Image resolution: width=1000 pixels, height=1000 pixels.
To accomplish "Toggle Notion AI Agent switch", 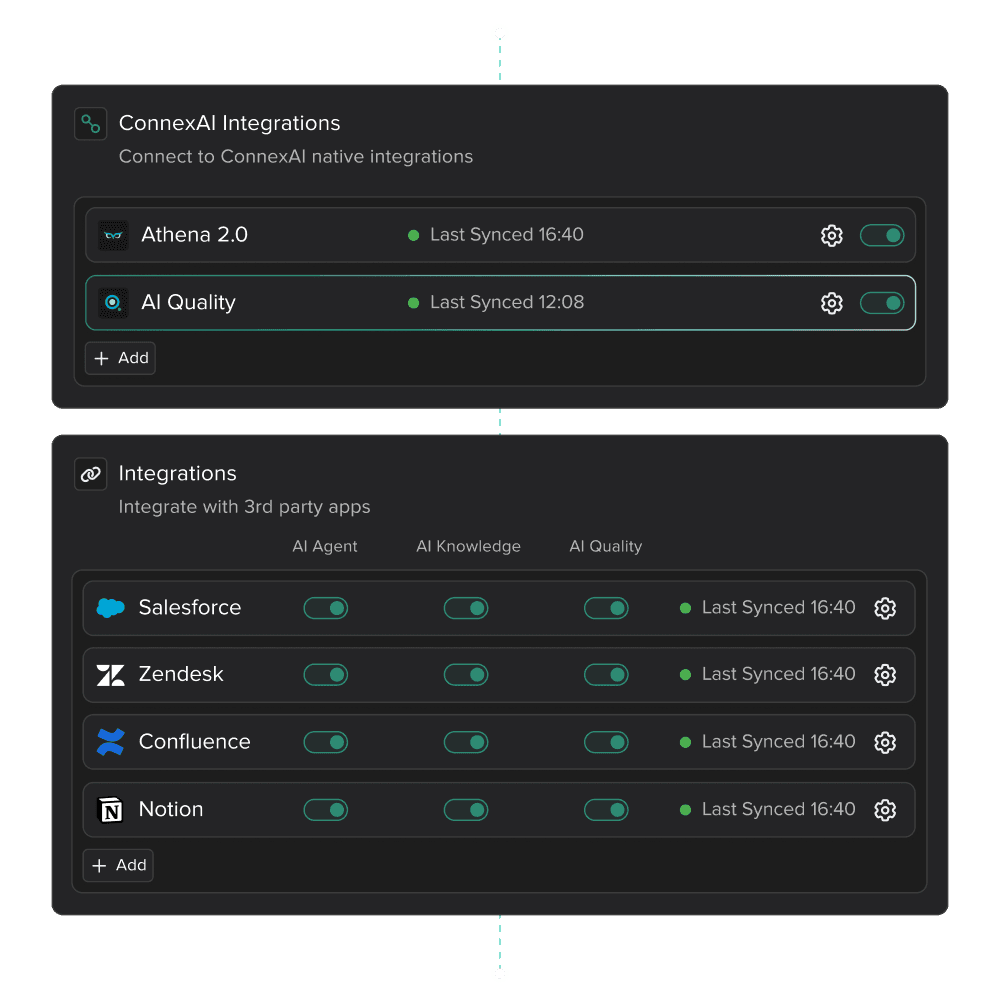I will point(325,809).
